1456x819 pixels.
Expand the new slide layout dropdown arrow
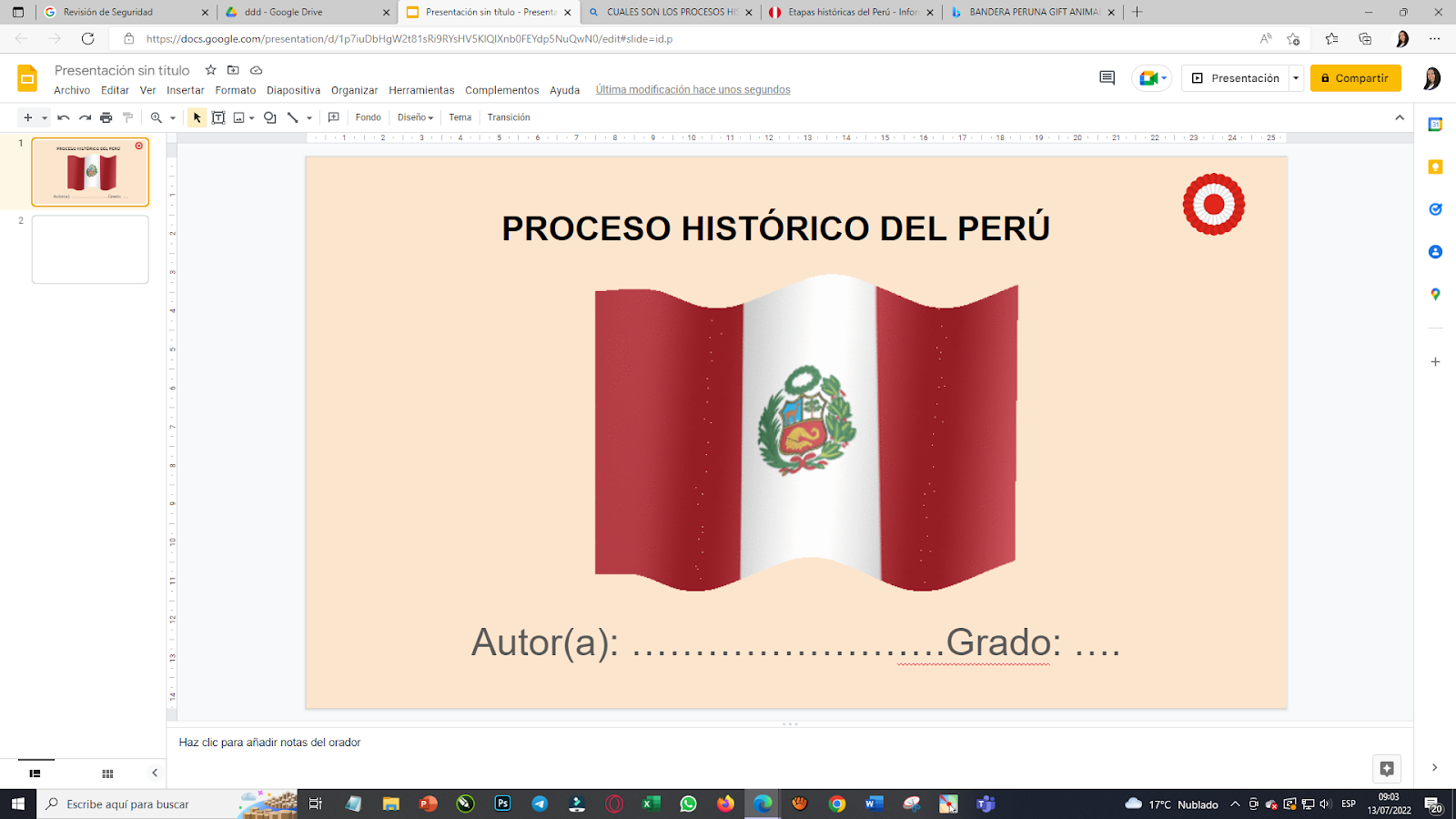(44, 117)
